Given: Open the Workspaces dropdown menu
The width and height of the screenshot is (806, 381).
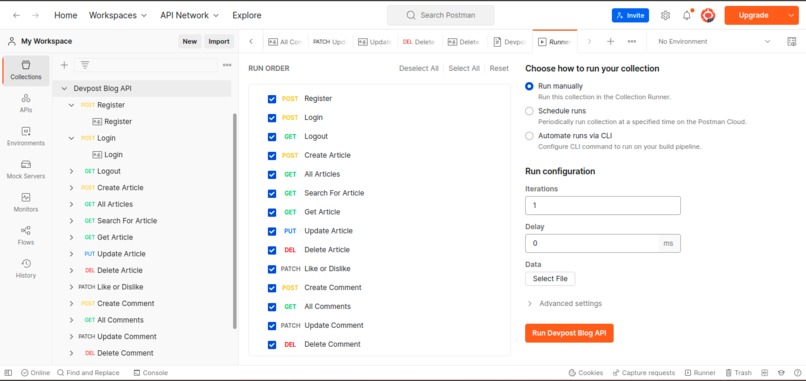Looking at the screenshot, I should tap(118, 15).
